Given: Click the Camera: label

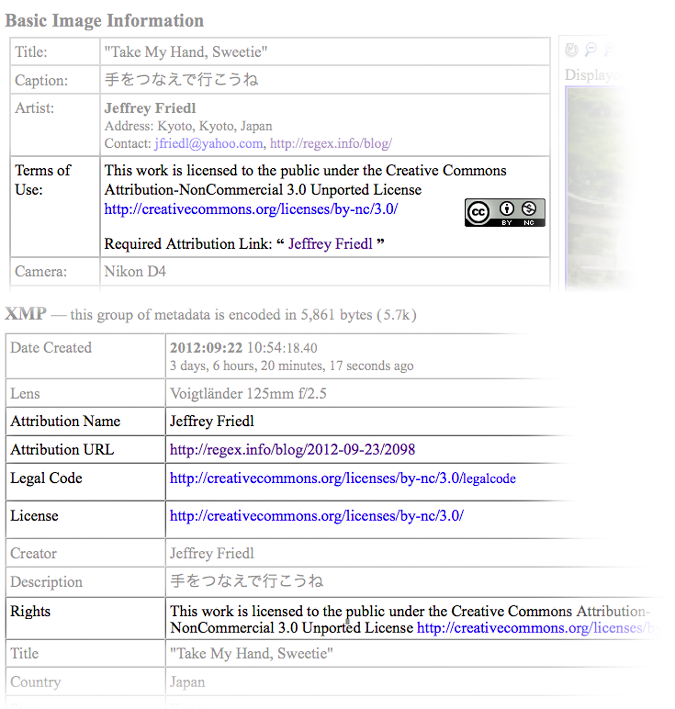Looking at the screenshot, I should coord(41,271).
